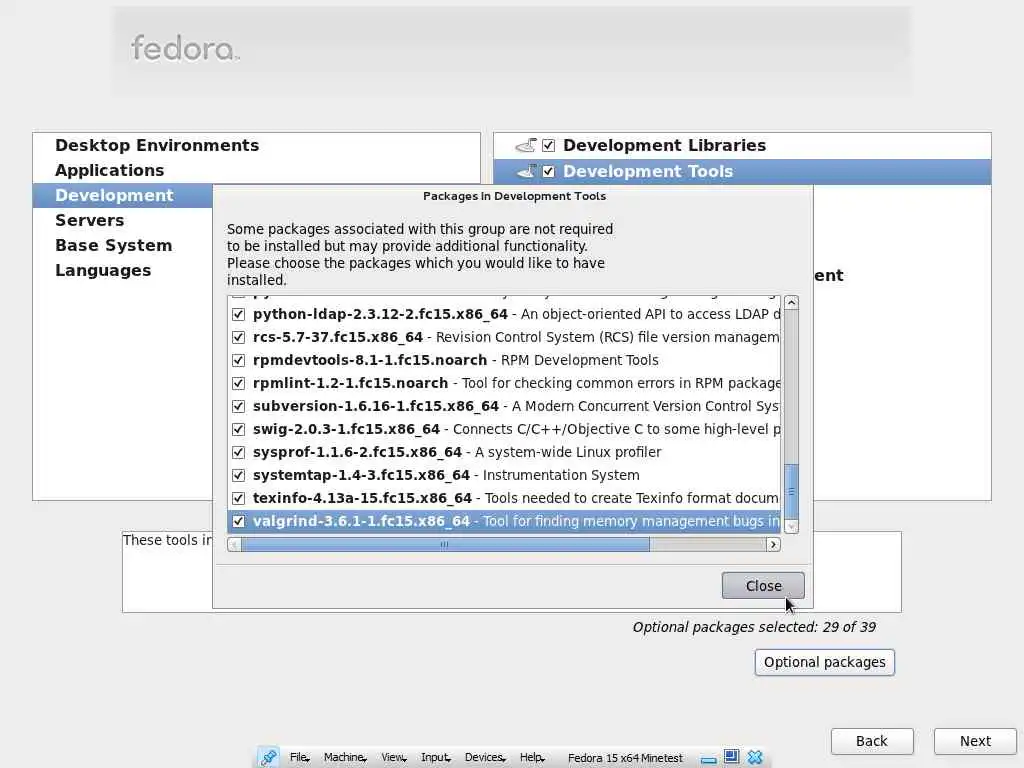The width and height of the screenshot is (1024, 768).
Task: Select the sysprof-1.1.6-2.fc15.x86_64 row
Action: tap(504, 452)
